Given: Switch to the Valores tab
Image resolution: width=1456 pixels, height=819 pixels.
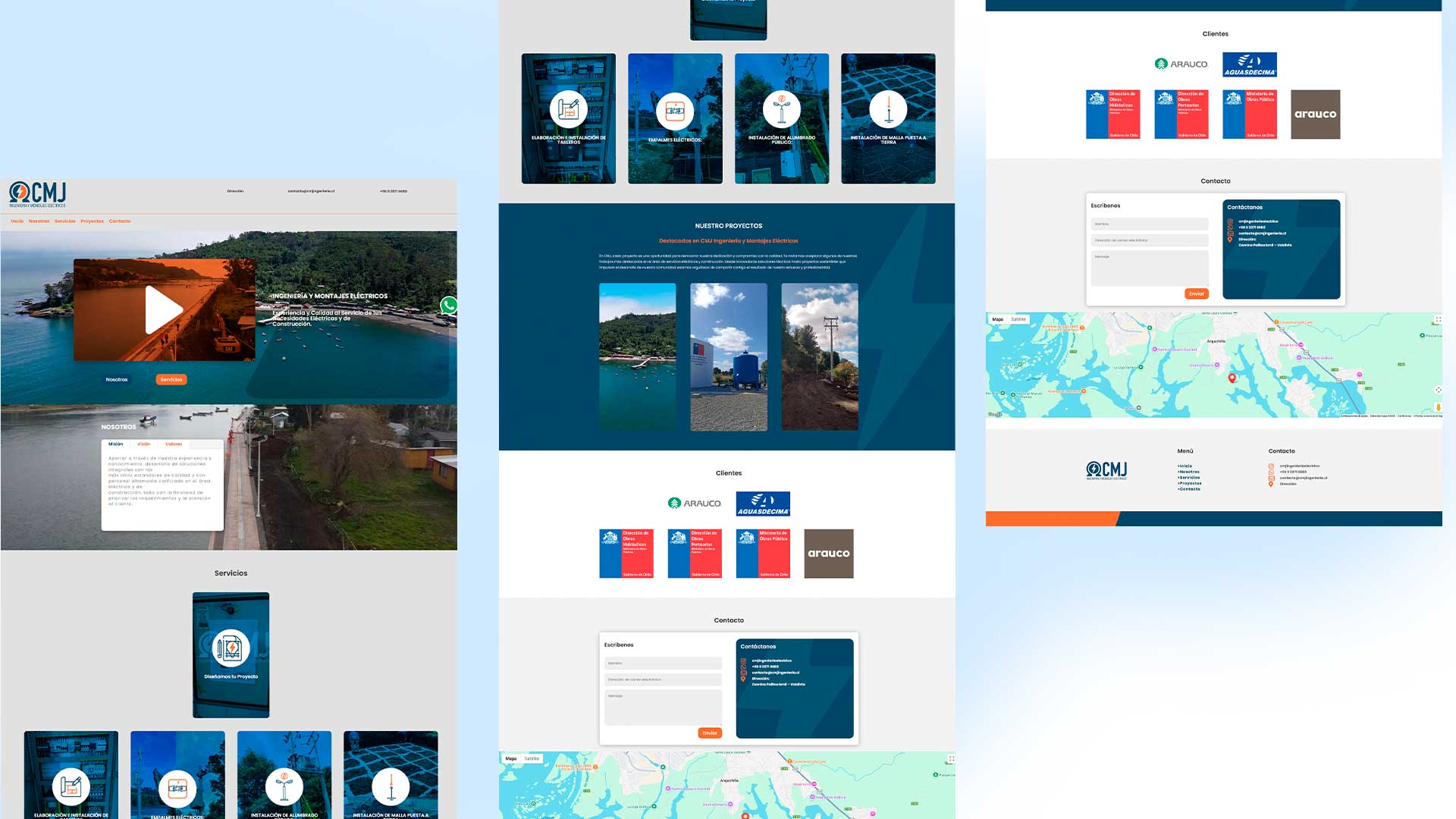Looking at the screenshot, I should (174, 444).
